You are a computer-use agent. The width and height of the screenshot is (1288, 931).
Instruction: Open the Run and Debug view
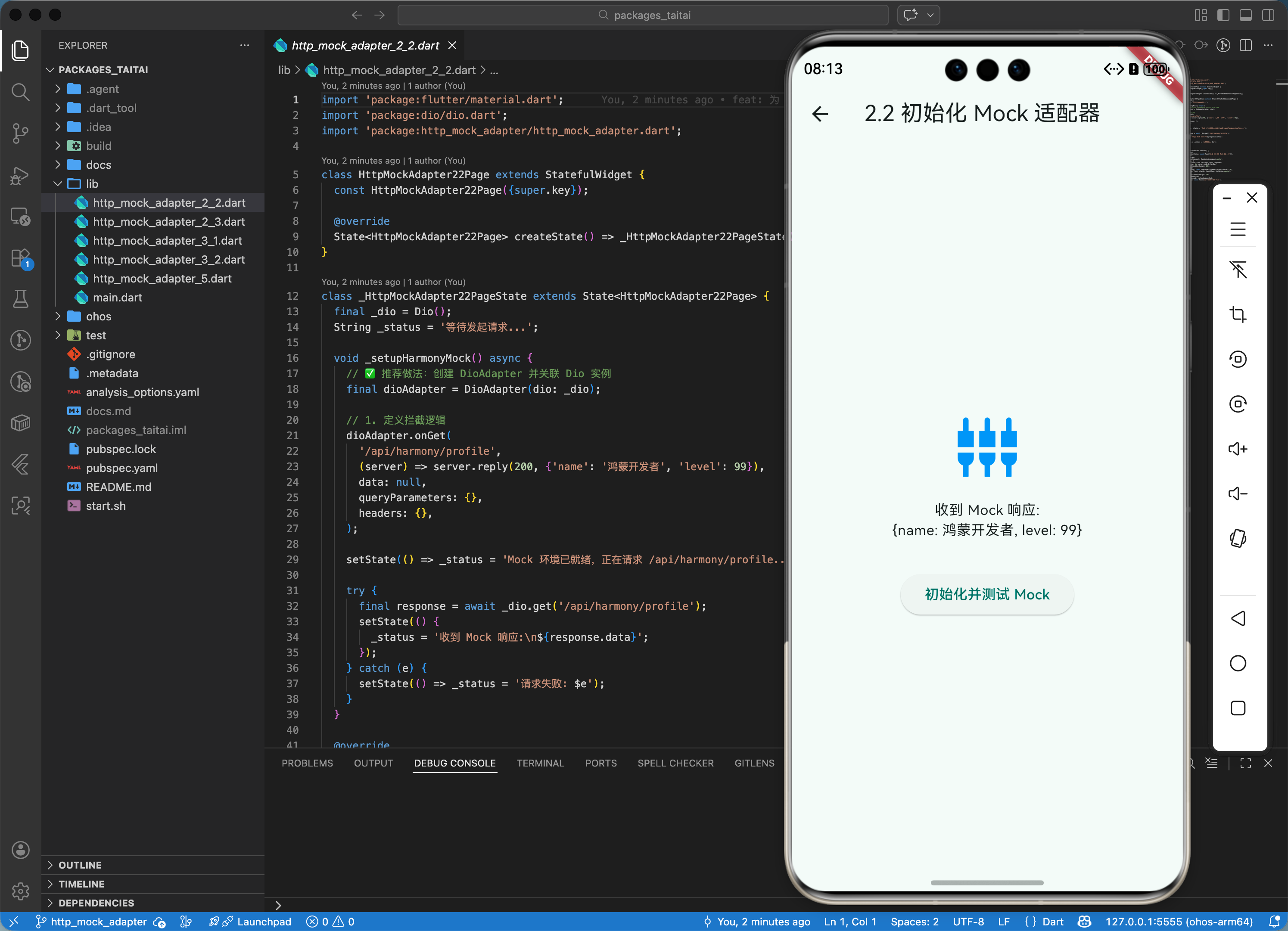coord(20,175)
